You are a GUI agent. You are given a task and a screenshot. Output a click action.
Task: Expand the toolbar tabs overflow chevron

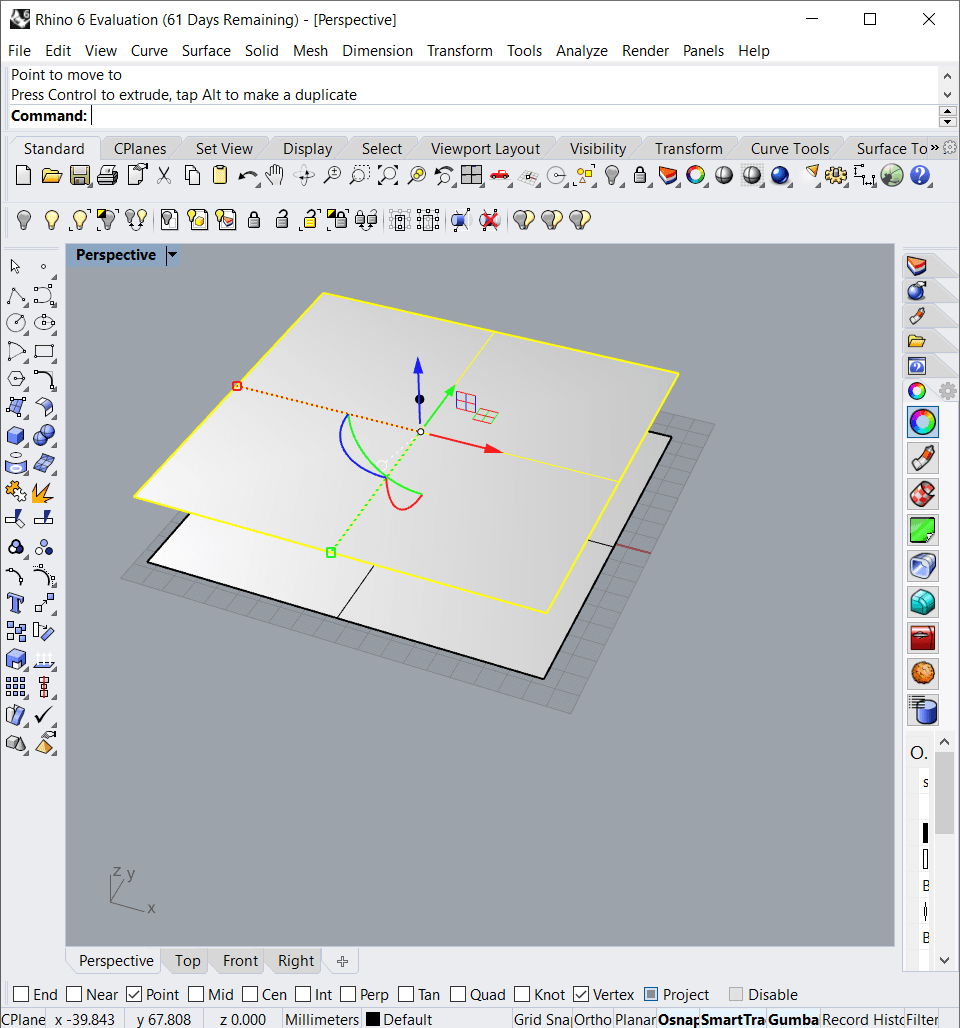(934, 148)
